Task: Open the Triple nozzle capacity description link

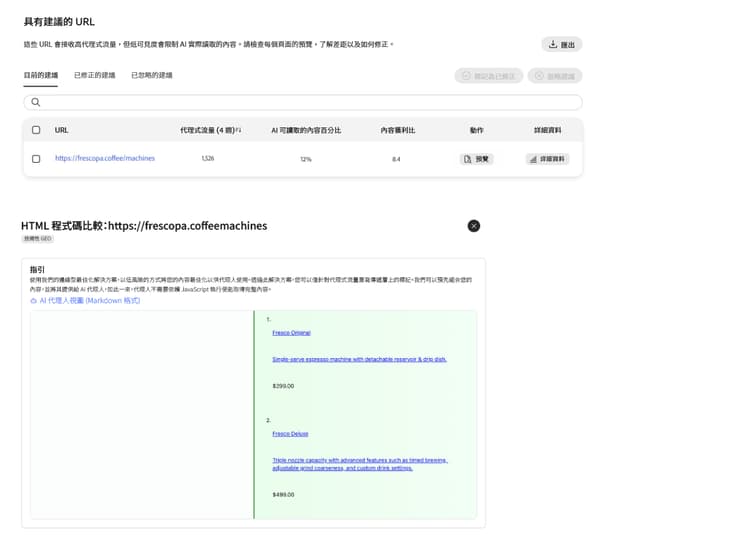Action: point(360,464)
